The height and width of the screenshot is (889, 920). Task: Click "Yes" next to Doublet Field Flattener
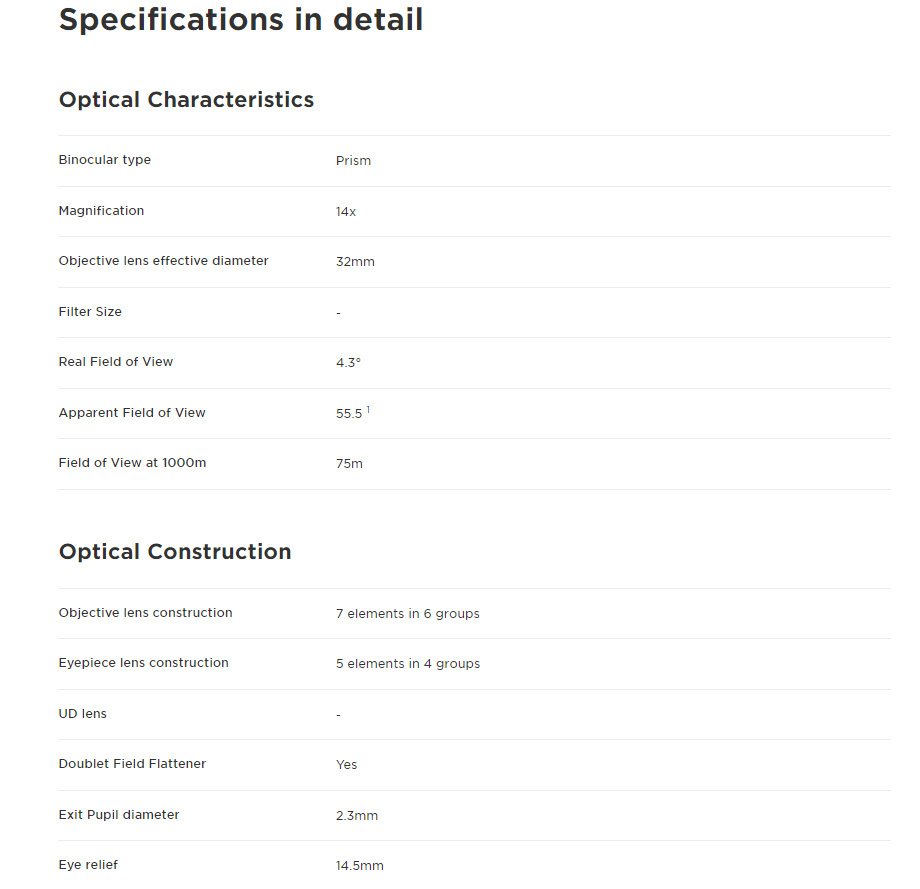[346, 765]
